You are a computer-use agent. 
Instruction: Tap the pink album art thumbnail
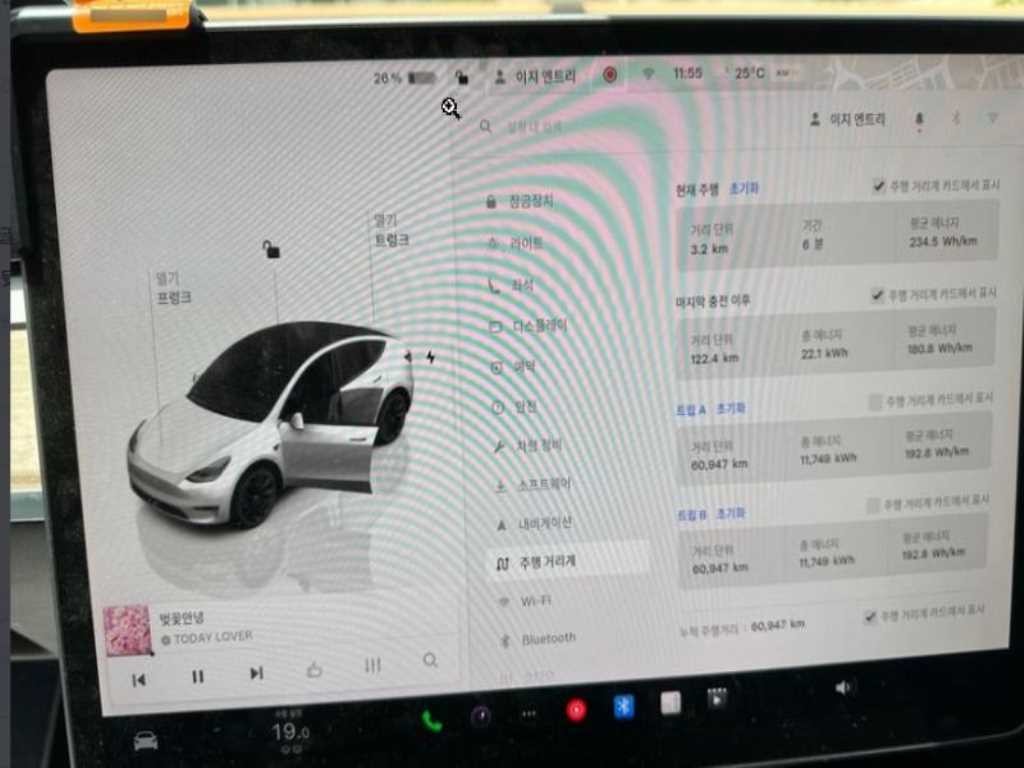point(127,630)
